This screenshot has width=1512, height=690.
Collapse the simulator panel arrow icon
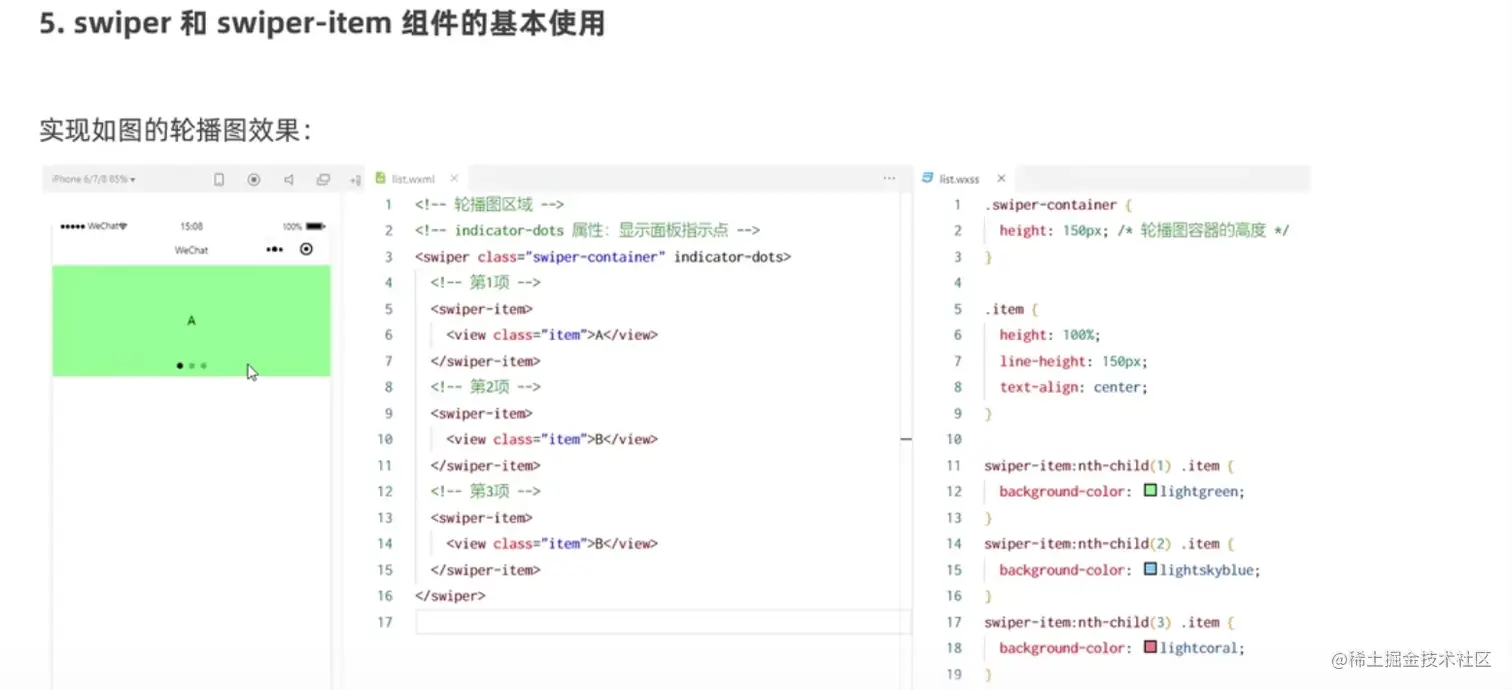(x=355, y=180)
